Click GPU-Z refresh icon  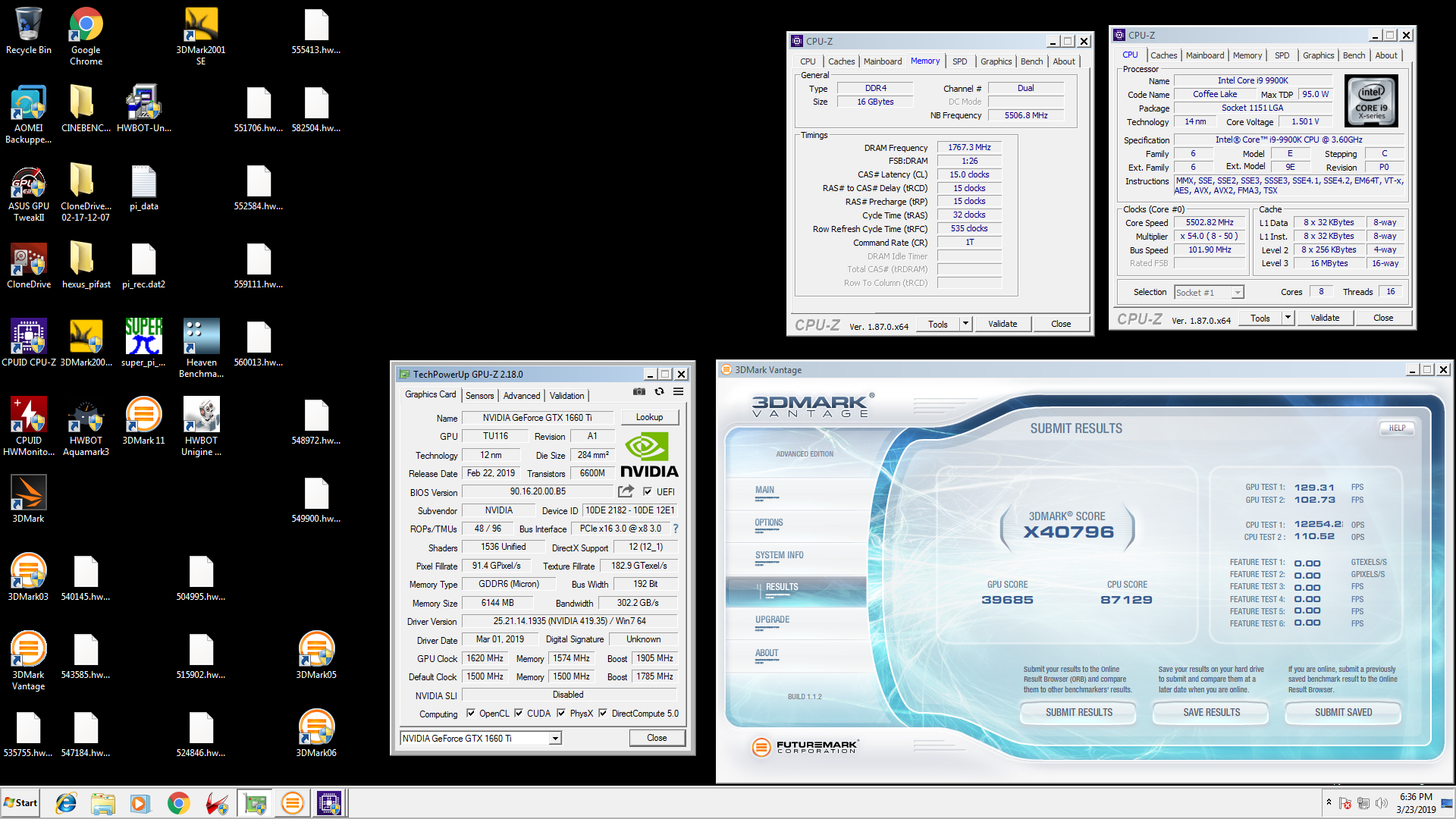coord(659,392)
